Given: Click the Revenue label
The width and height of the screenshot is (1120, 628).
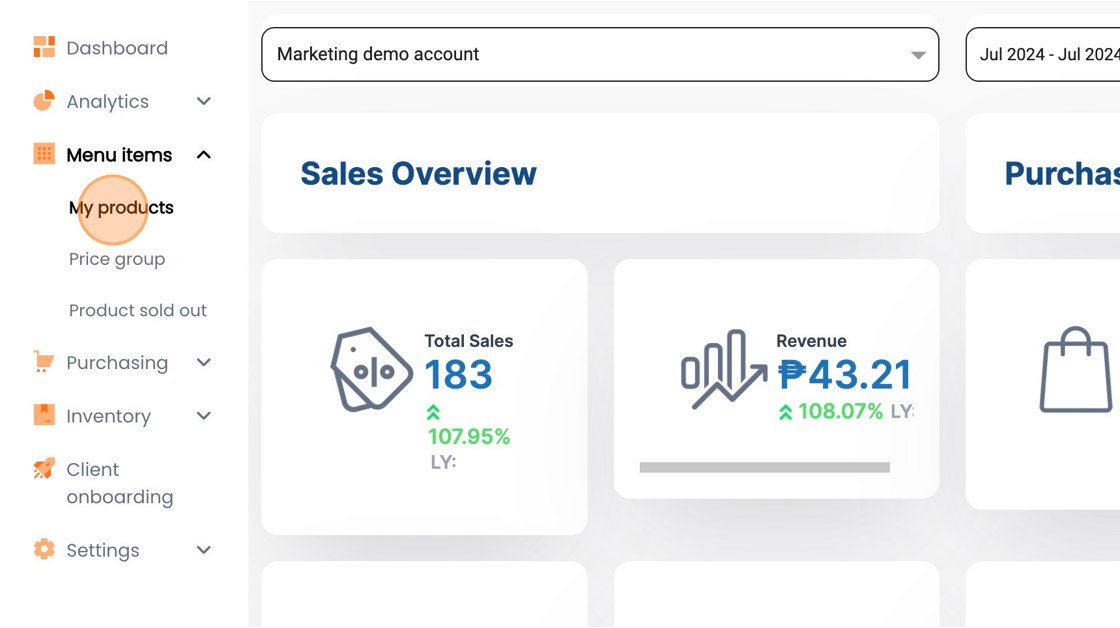Looking at the screenshot, I should tap(811, 341).
